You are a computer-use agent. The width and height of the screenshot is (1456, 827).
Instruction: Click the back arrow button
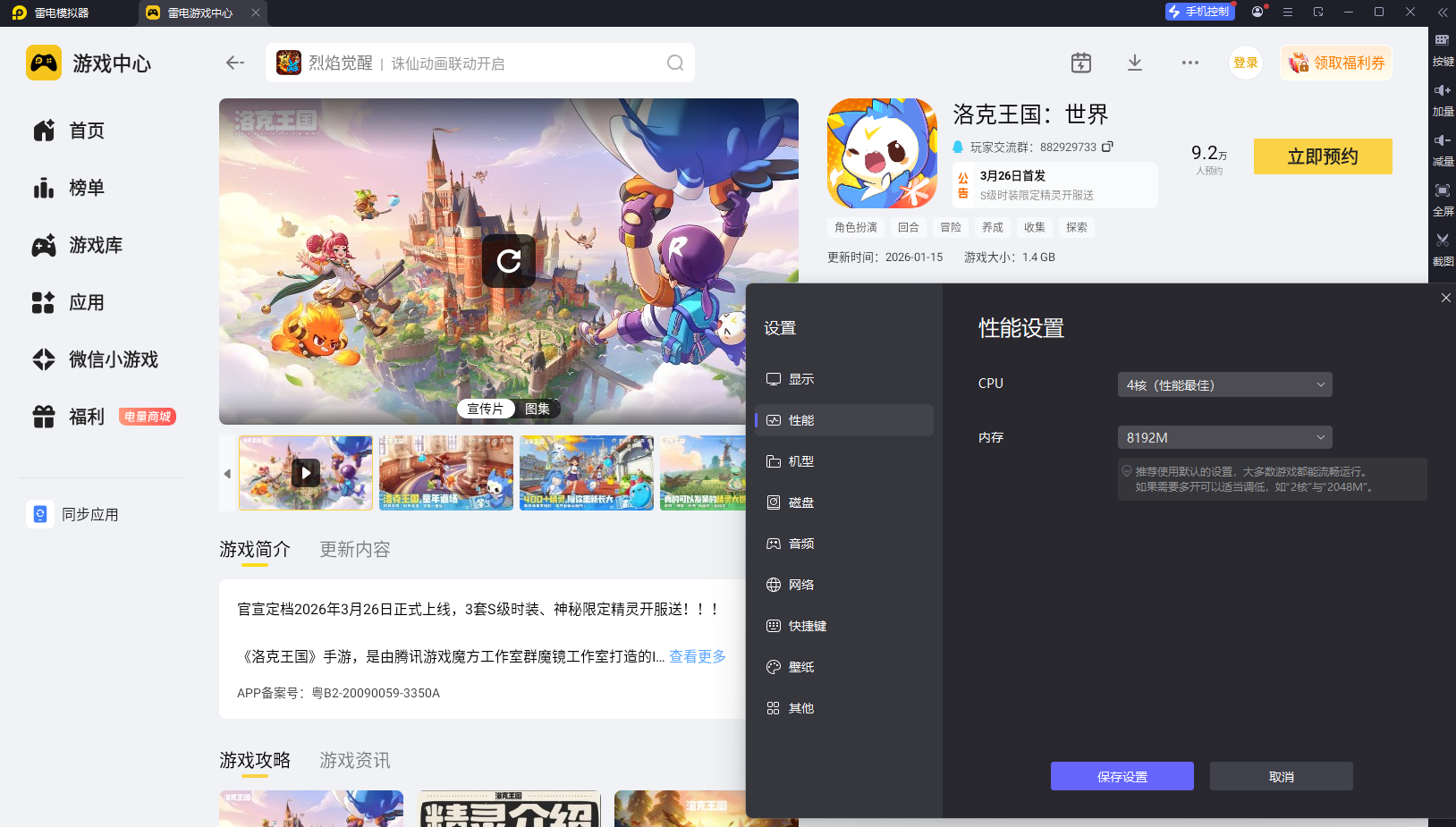pyautogui.click(x=235, y=63)
